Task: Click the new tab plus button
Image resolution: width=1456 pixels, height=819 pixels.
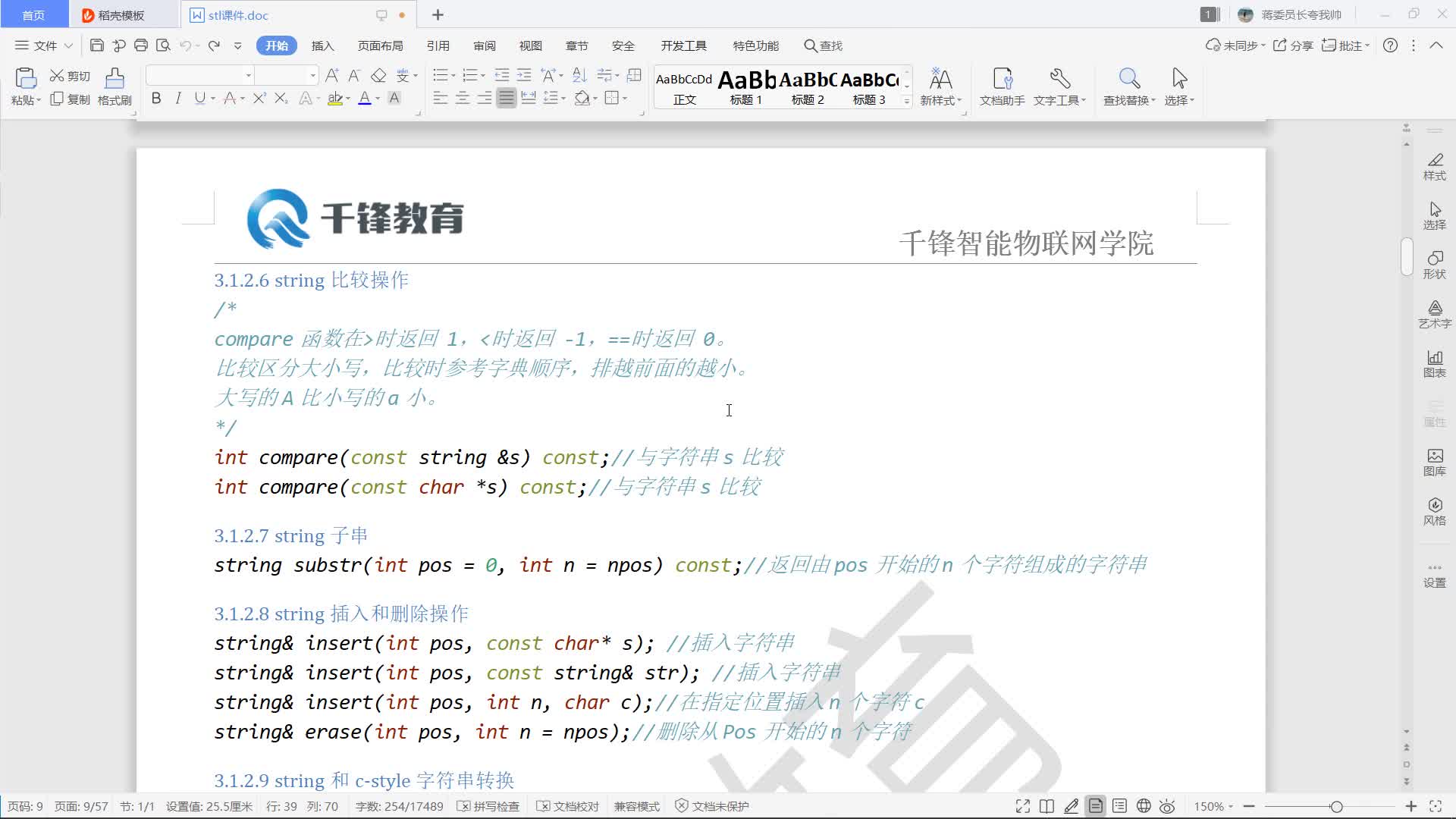Action: [x=438, y=15]
